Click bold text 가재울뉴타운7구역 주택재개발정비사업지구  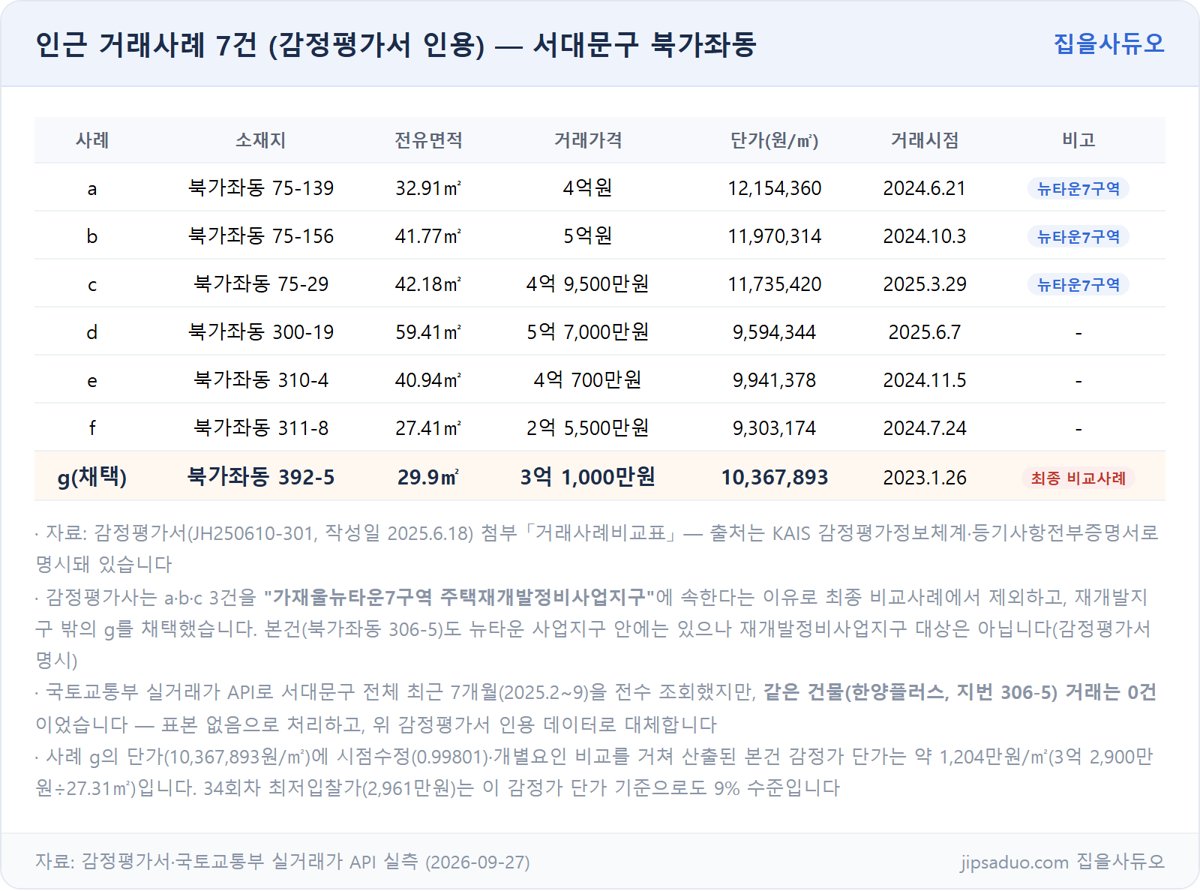pyautogui.click(x=458, y=597)
